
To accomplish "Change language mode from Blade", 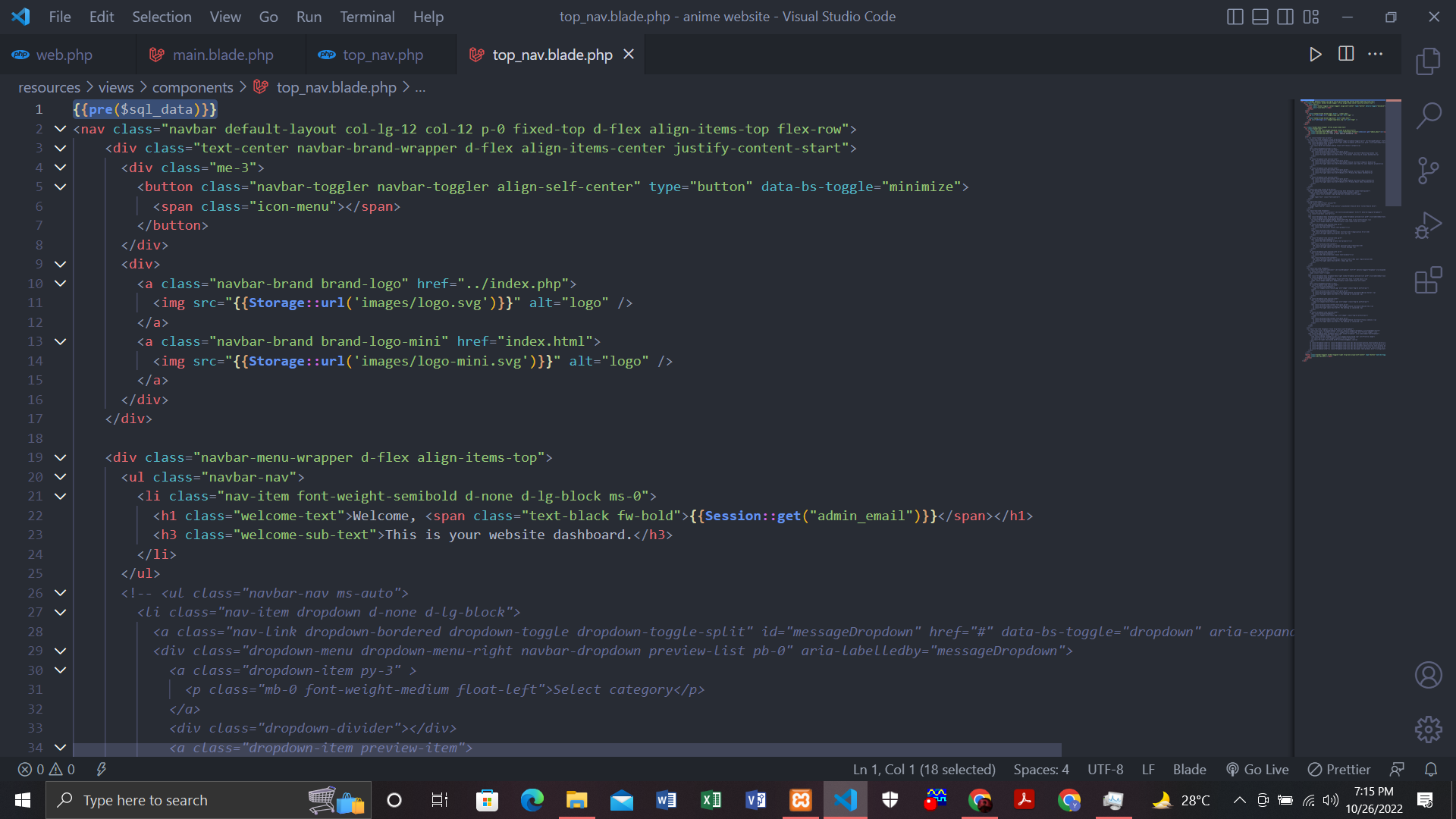I will pos(1189,770).
